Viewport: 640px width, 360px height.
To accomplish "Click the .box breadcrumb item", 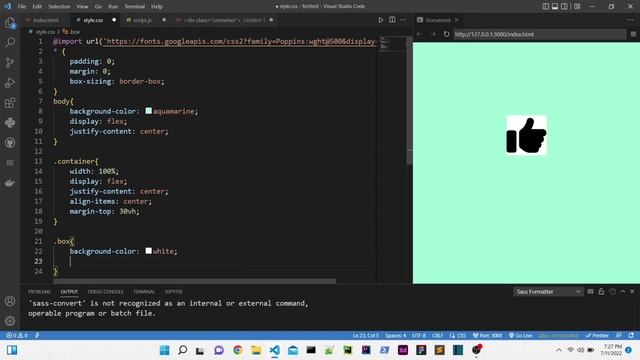I will click(71, 31).
